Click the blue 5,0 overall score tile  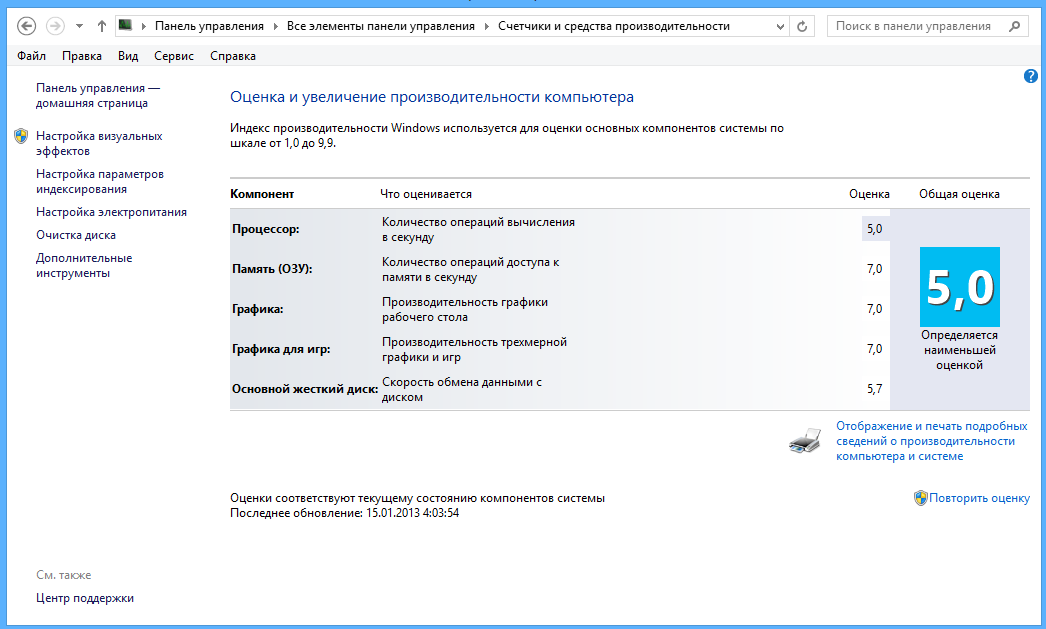point(959,287)
